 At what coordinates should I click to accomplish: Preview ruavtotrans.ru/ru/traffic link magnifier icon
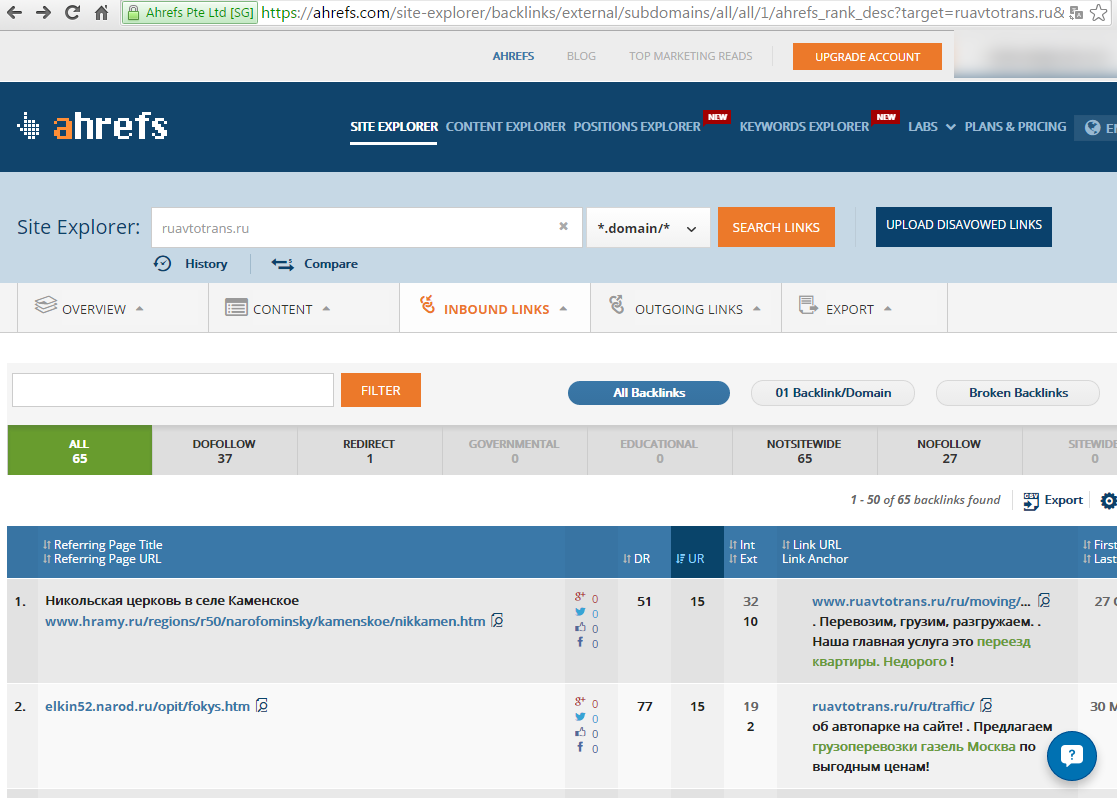point(986,705)
